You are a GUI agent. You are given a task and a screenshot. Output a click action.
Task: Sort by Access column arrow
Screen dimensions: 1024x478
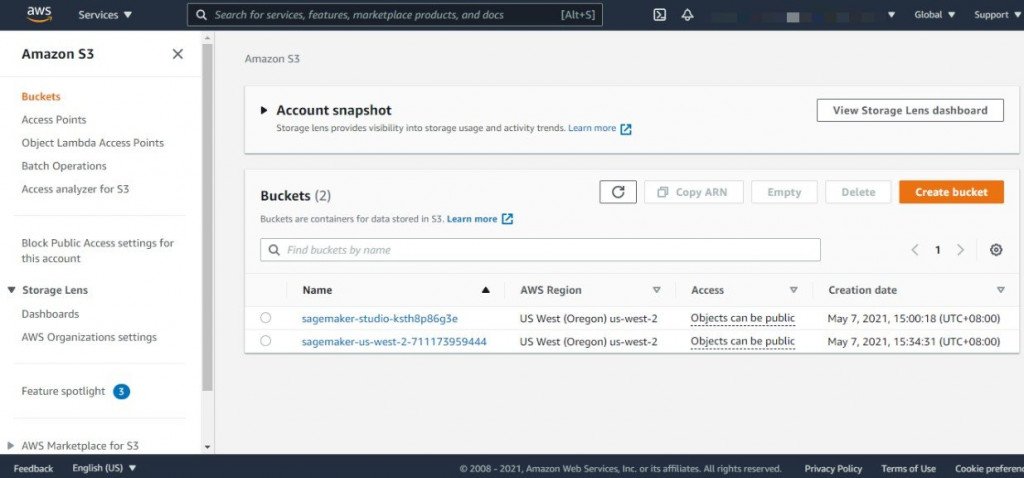point(793,290)
